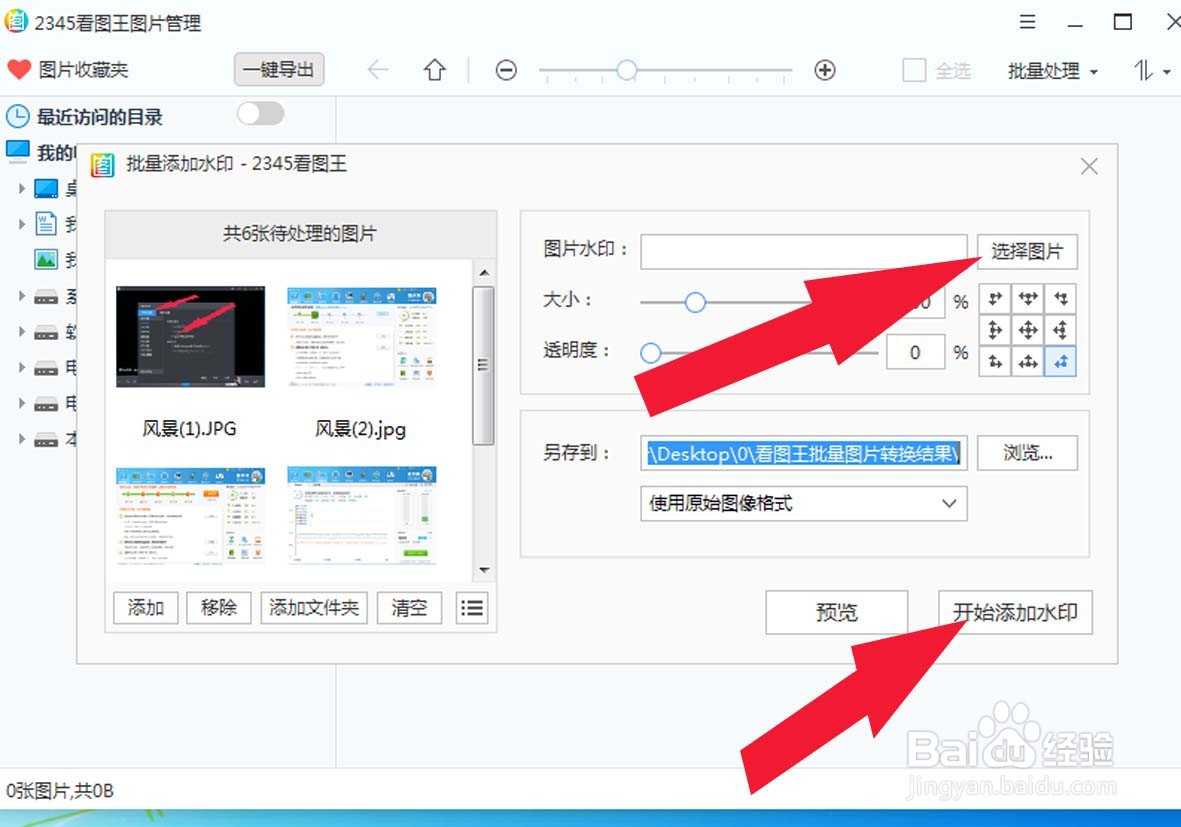Select bottom-right watermark position

pos(1060,362)
